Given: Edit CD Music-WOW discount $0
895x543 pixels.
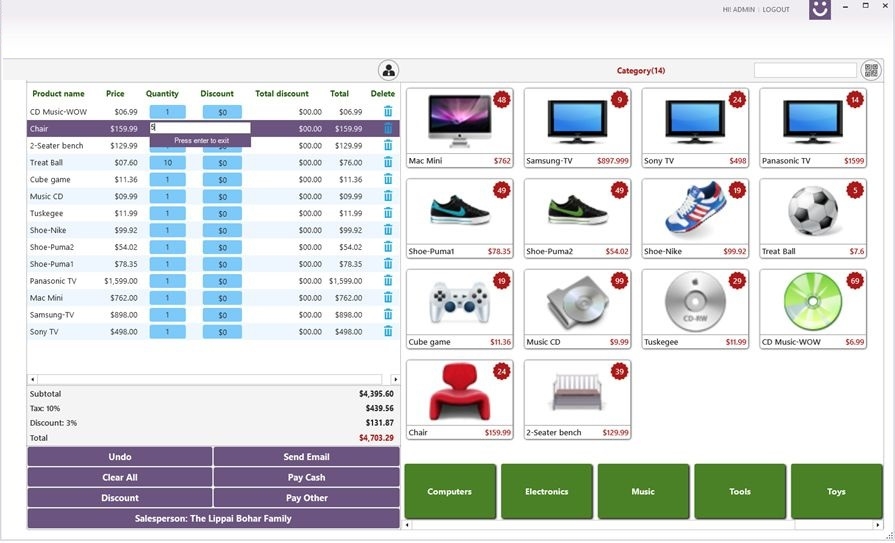Looking at the screenshot, I should click(x=222, y=112).
